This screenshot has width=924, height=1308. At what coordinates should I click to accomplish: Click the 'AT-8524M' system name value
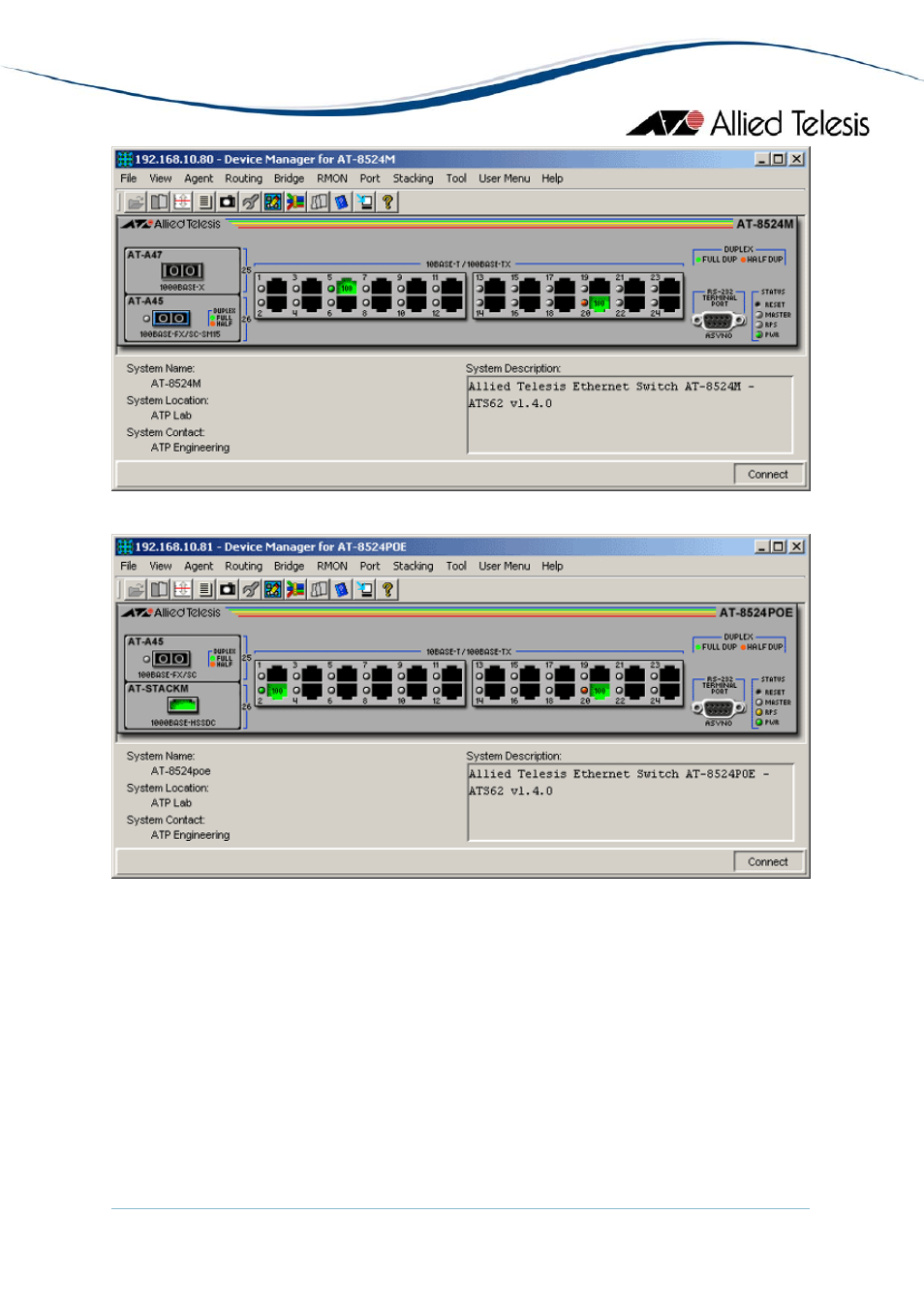tap(175, 384)
